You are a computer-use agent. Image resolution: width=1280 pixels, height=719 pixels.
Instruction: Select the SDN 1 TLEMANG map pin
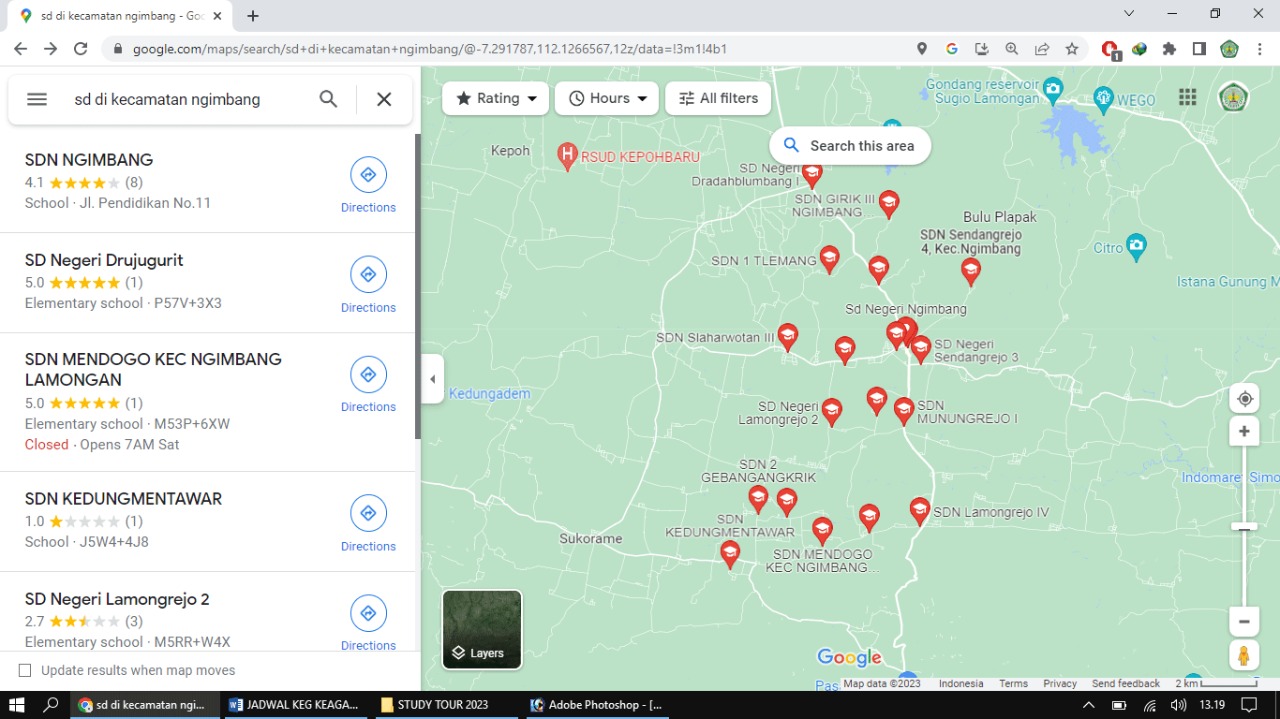(x=829, y=260)
